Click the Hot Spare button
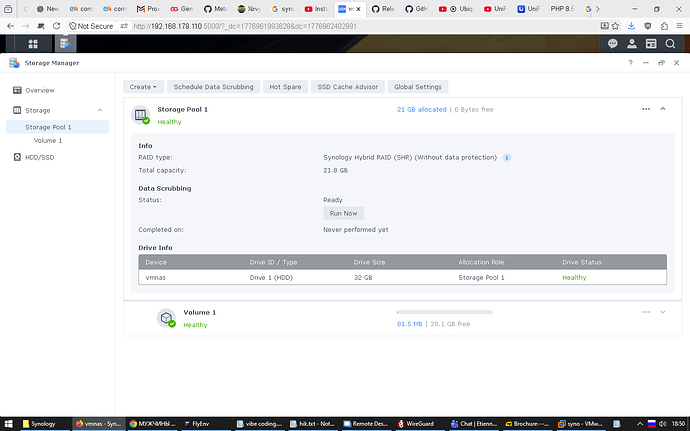Screen dimensions: 690x431 pyautogui.click(x=285, y=87)
